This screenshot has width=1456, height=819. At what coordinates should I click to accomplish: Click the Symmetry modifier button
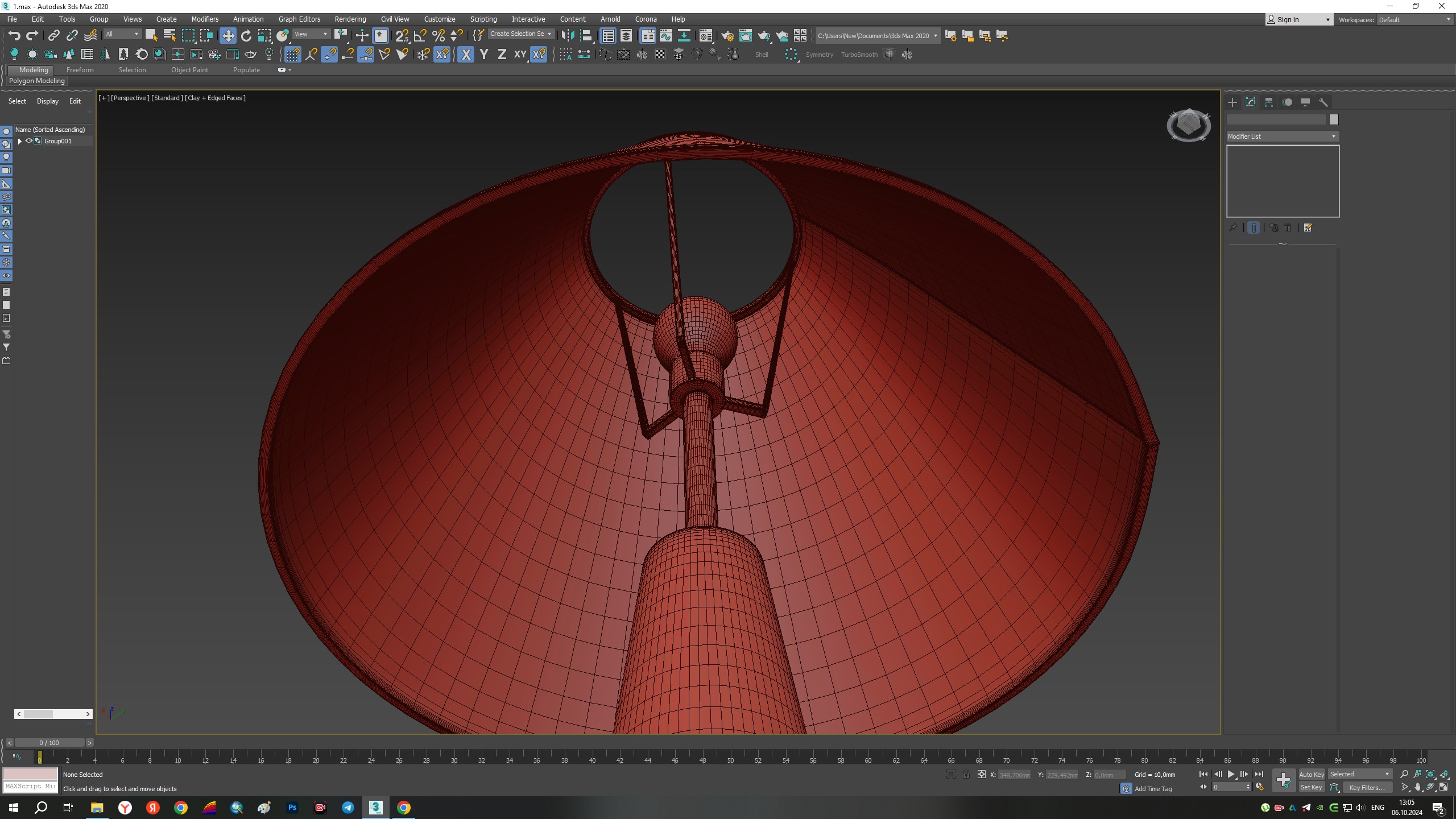coord(820,55)
